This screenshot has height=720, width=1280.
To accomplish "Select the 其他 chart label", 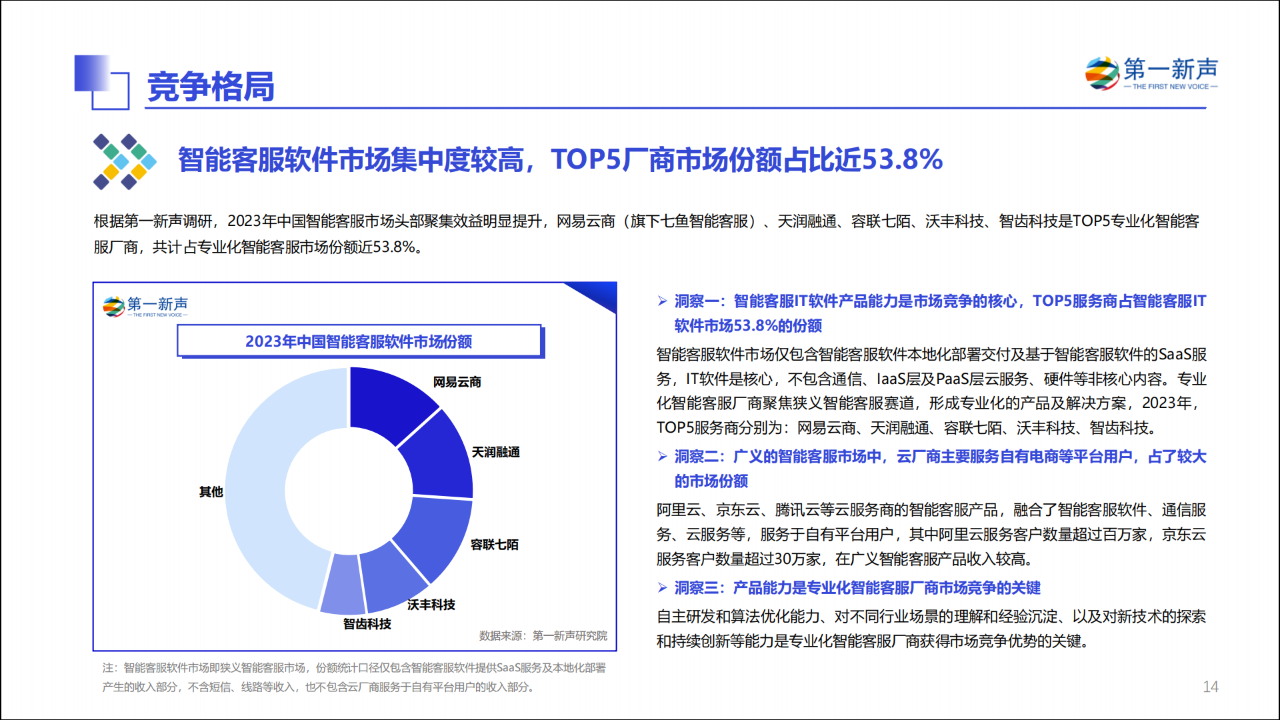I will pos(211,491).
